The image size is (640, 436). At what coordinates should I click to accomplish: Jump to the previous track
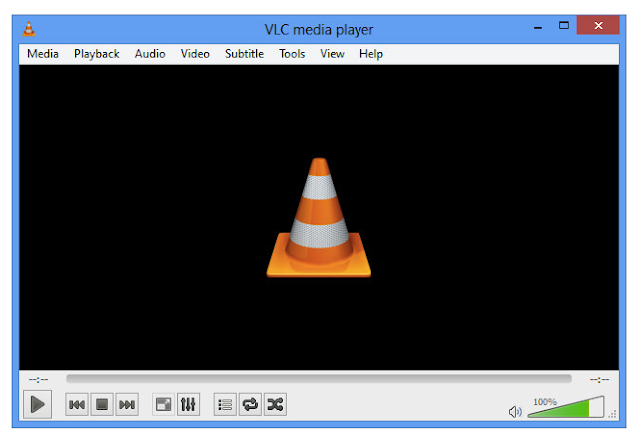pos(77,405)
